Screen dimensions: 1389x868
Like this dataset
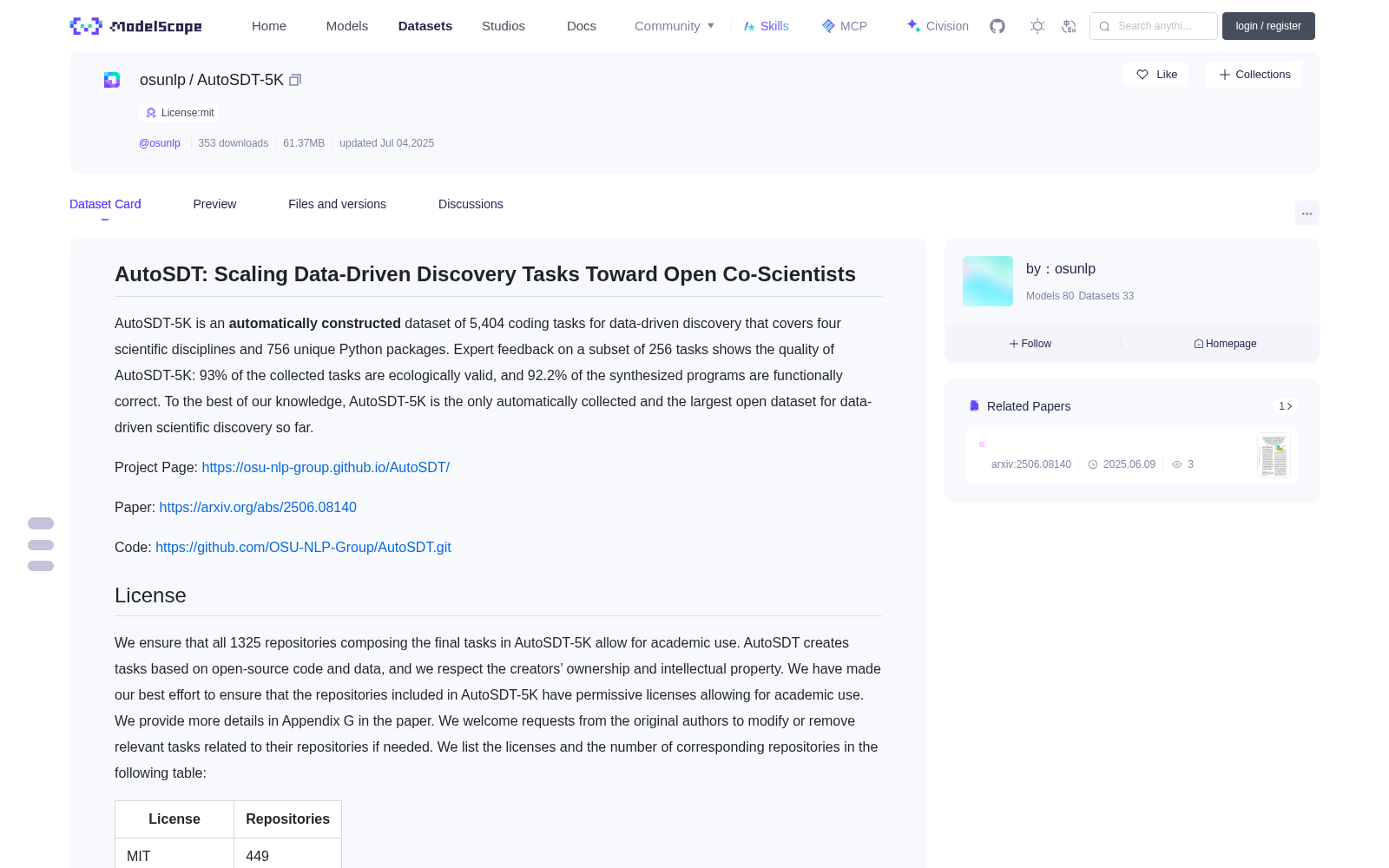(x=1156, y=75)
